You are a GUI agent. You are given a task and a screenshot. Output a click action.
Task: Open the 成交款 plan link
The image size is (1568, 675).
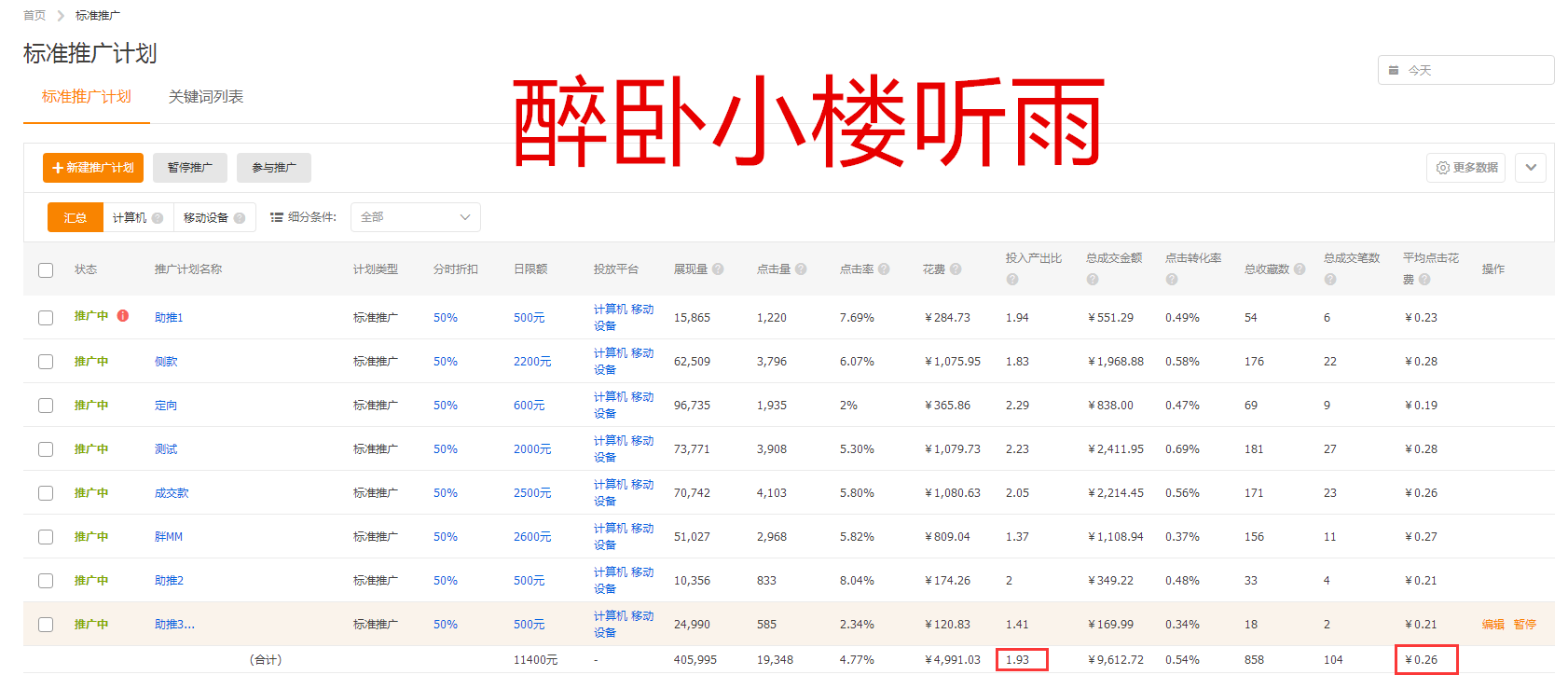(x=172, y=493)
